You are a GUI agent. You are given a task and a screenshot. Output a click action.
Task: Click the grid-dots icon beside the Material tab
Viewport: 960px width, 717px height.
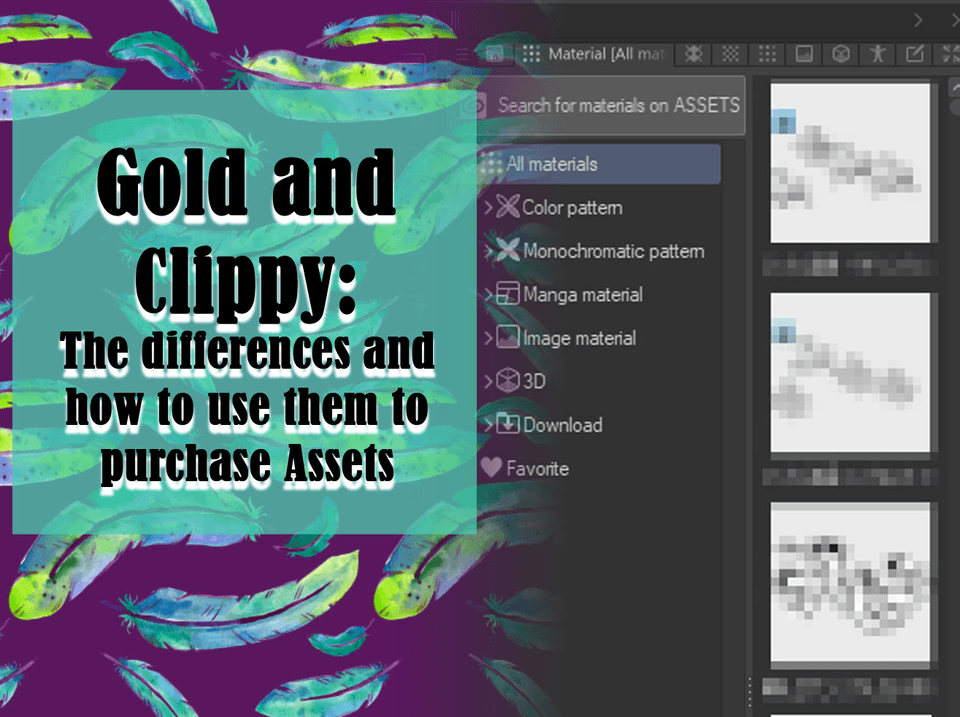[532, 55]
